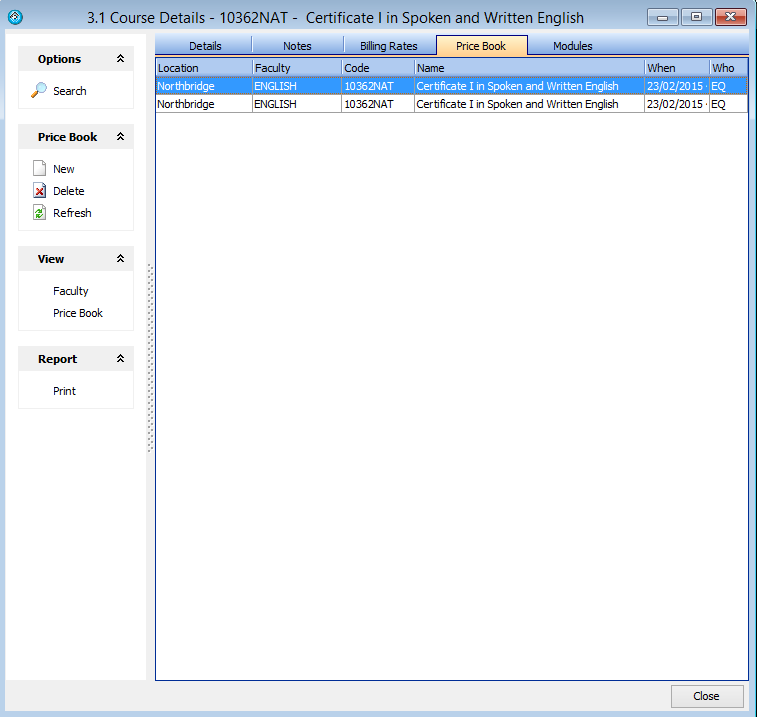Image resolution: width=757 pixels, height=717 pixels.
Task: Collapse the Price Book panel section
Action: [120, 137]
